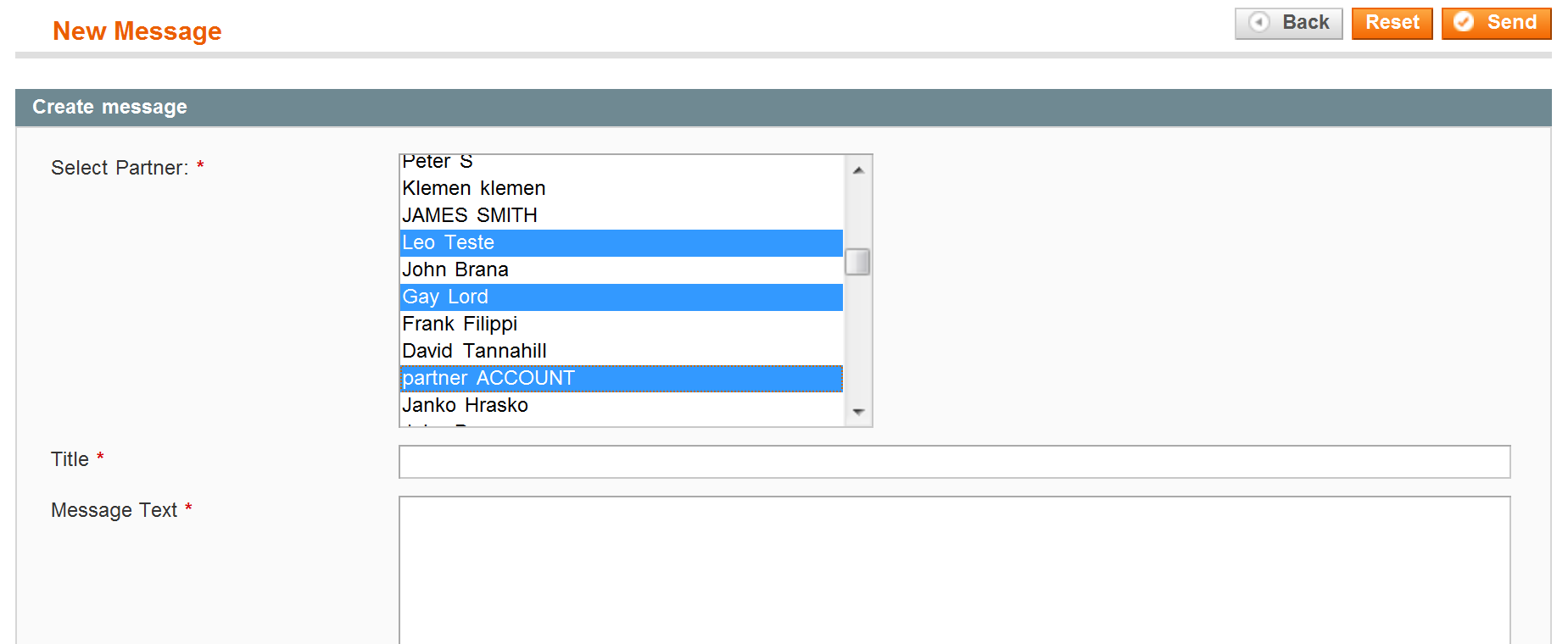Select JAMES SMITH as partner
Screen dimensions: 1568x644
(469, 215)
